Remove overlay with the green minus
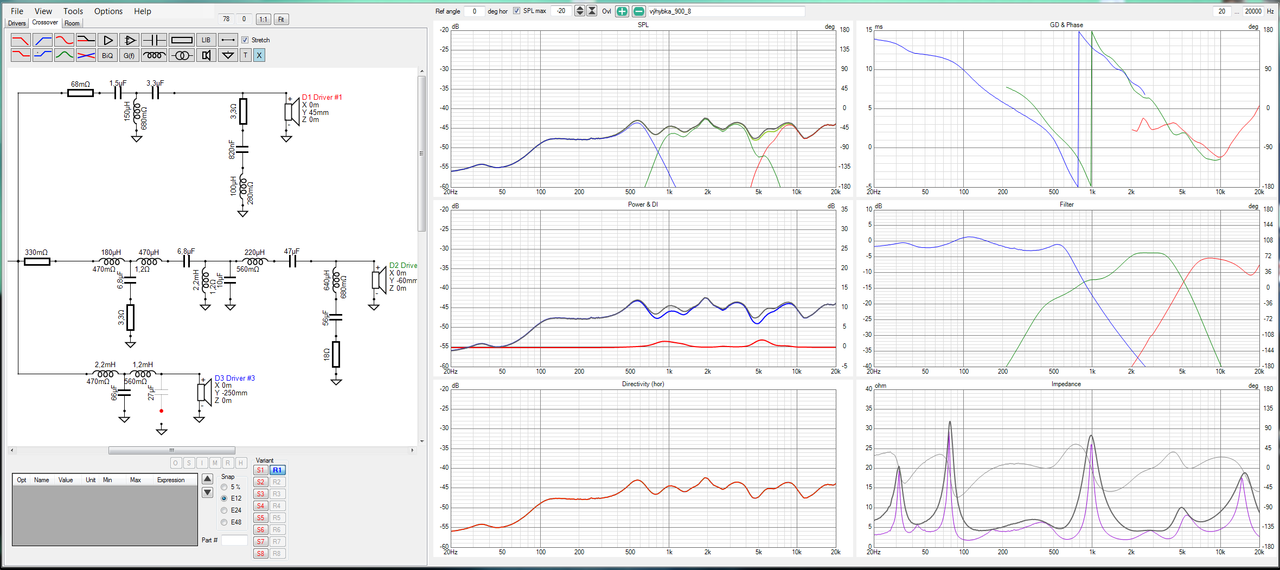The width and height of the screenshot is (1280, 570). click(x=638, y=11)
